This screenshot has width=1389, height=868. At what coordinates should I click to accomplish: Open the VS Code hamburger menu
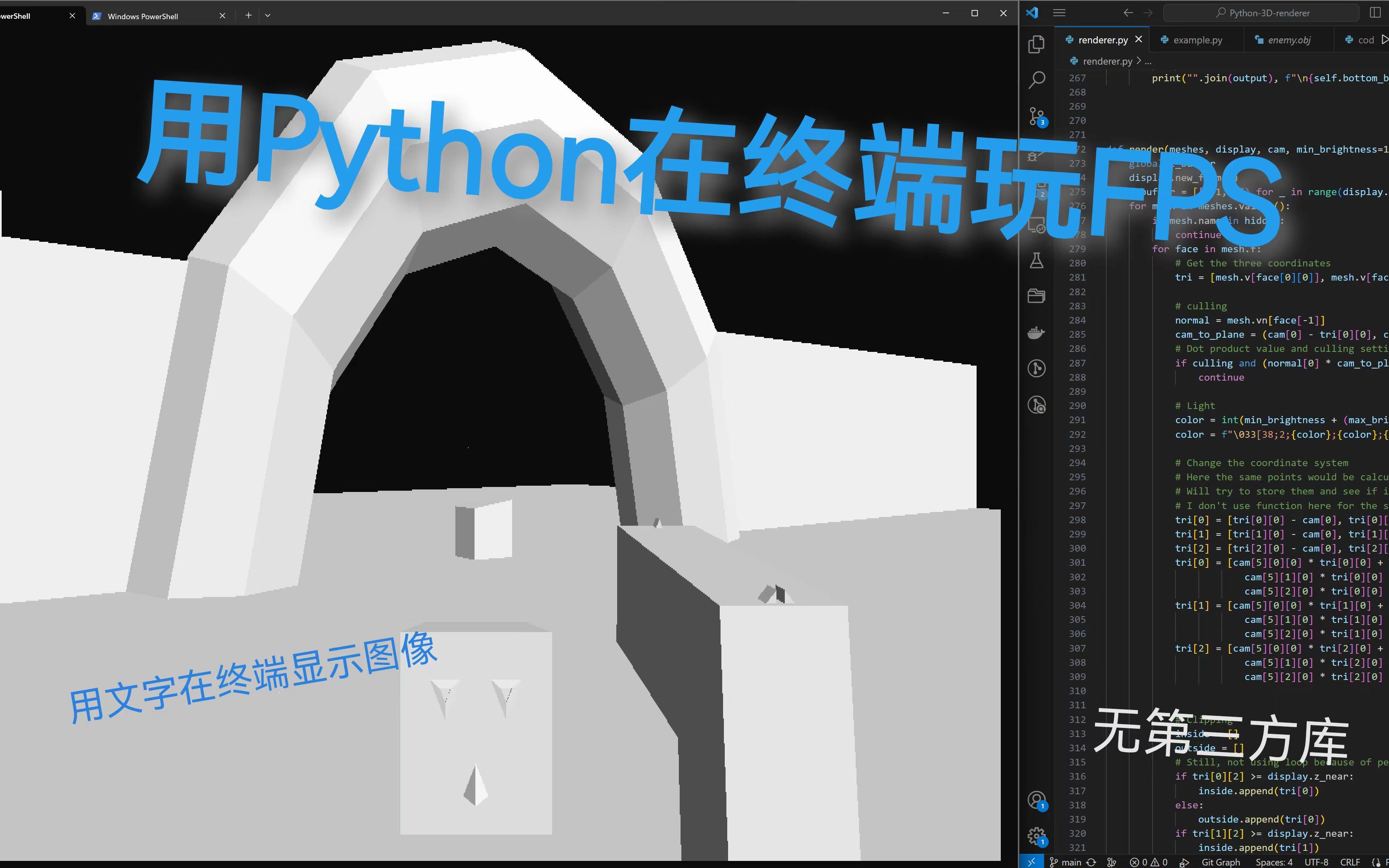(x=1060, y=13)
